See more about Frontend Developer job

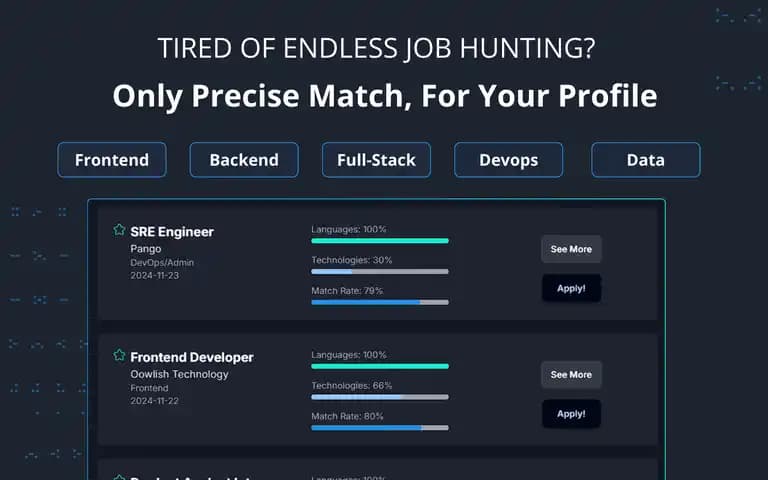point(571,375)
